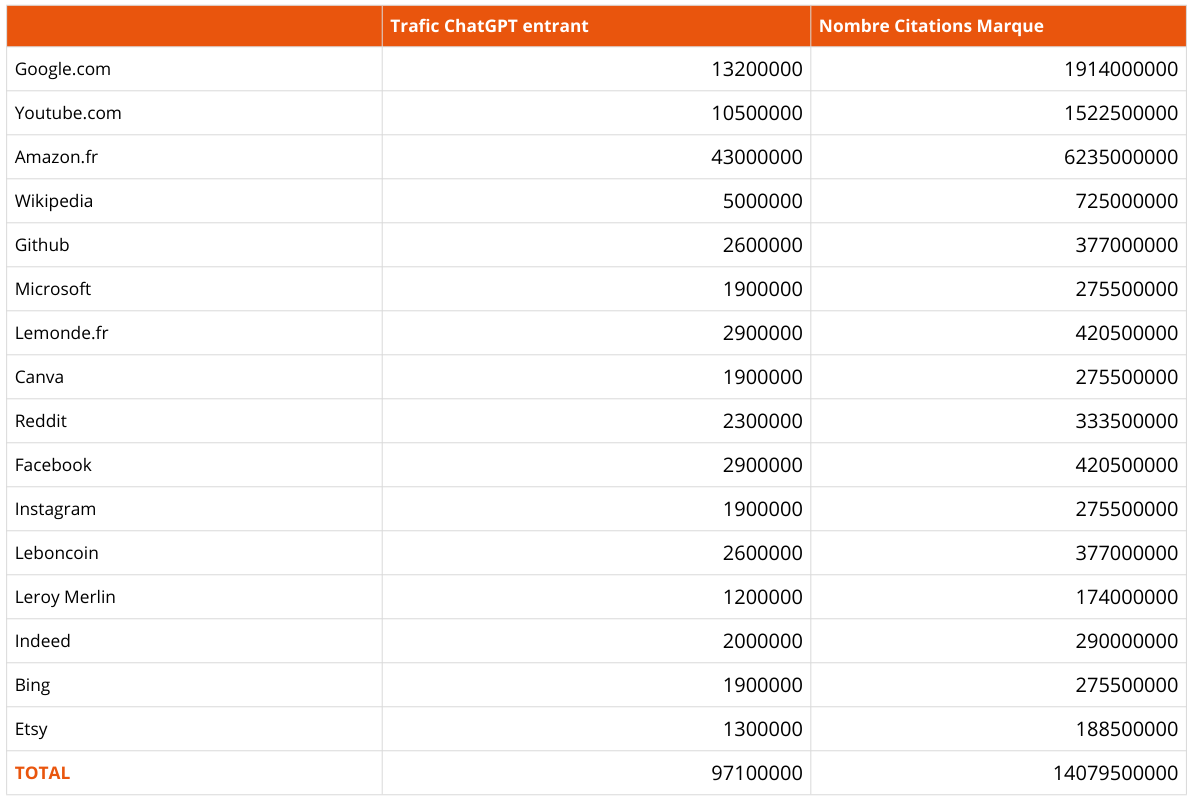Click the Github row label
The image size is (1200, 800).
pyautogui.click(x=42, y=245)
